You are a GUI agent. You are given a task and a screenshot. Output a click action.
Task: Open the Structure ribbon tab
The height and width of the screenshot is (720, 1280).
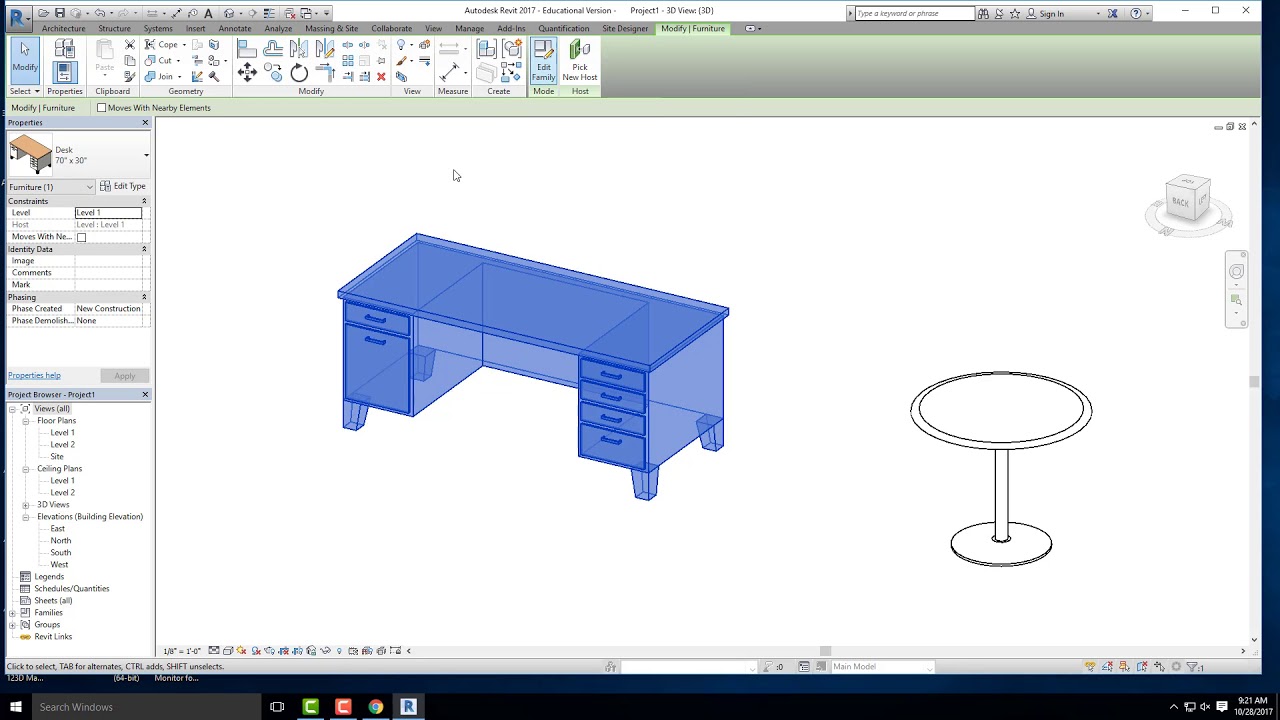(114, 28)
